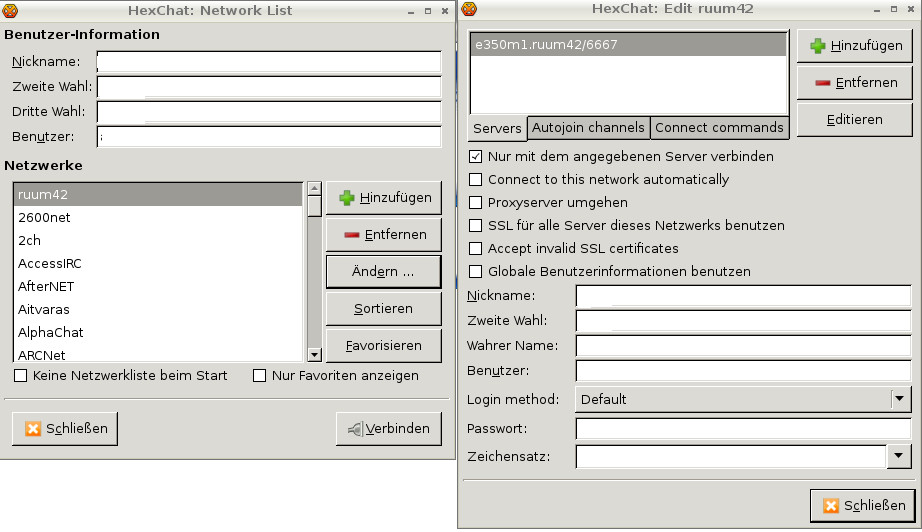Add a server with Hinzufügen in Edit window

[x=855, y=46]
